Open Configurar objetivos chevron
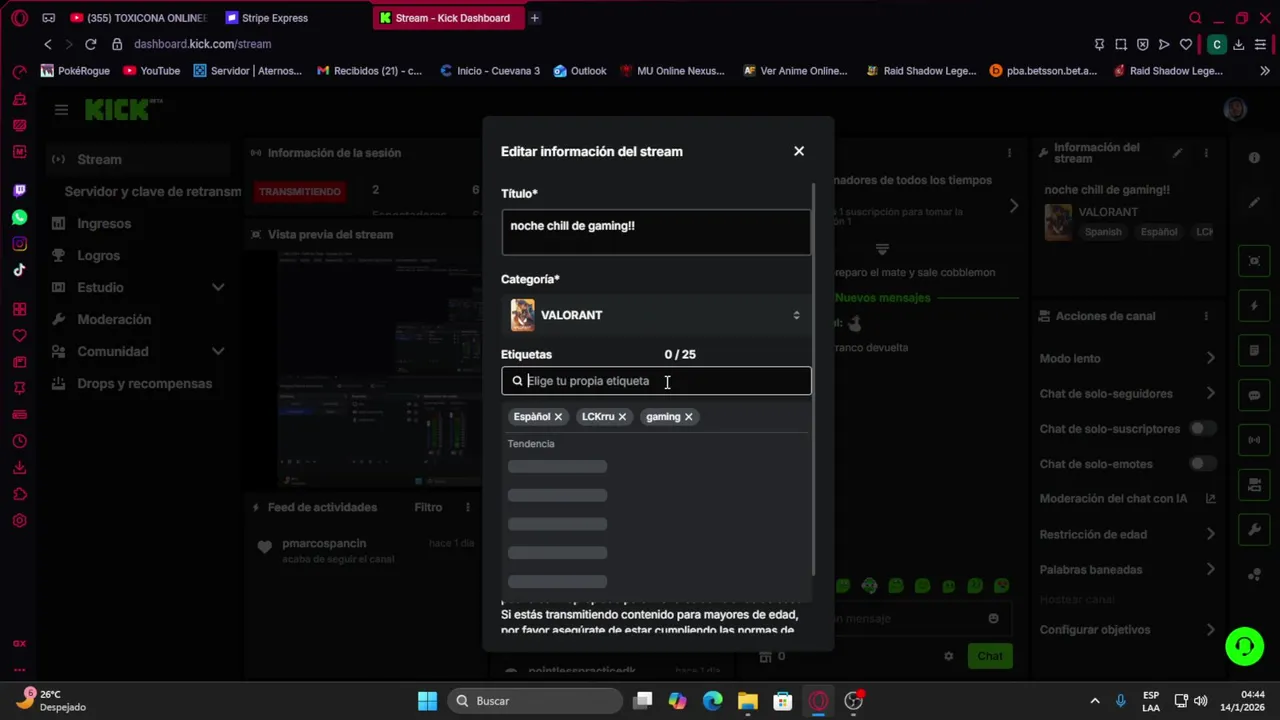Image resolution: width=1280 pixels, height=720 pixels. coord(1210,629)
